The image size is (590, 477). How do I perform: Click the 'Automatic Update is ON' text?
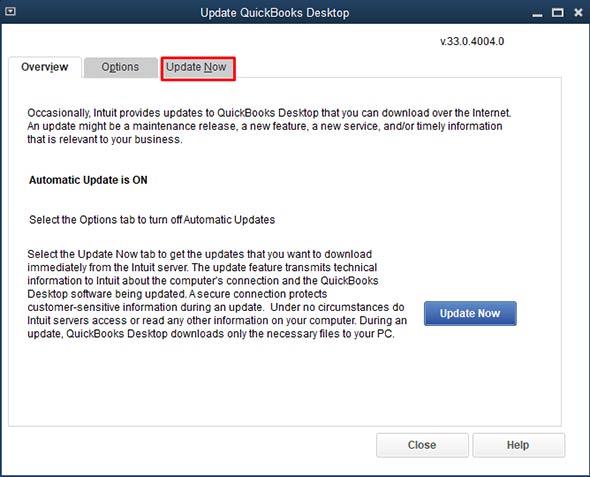tap(88, 180)
